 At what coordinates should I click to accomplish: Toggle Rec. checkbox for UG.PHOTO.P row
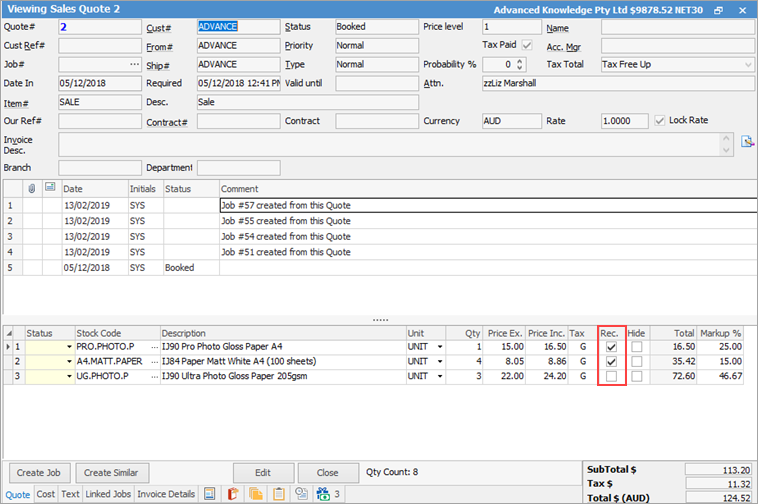click(611, 376)
